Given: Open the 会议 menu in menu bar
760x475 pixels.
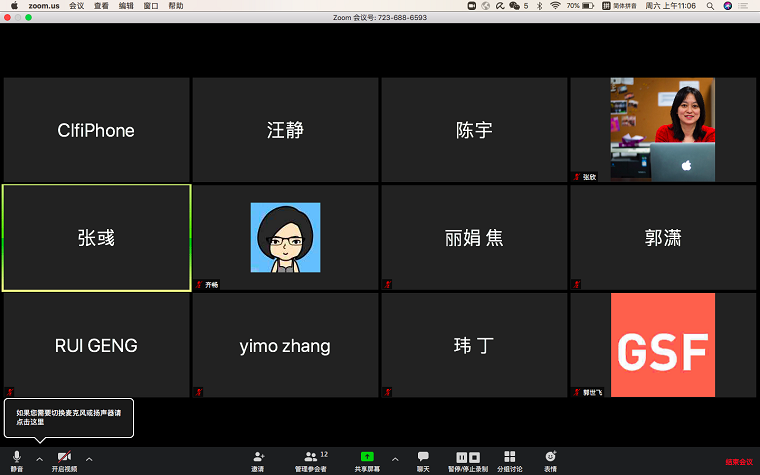Looking at the screenshot, I should tap(76, 6).
